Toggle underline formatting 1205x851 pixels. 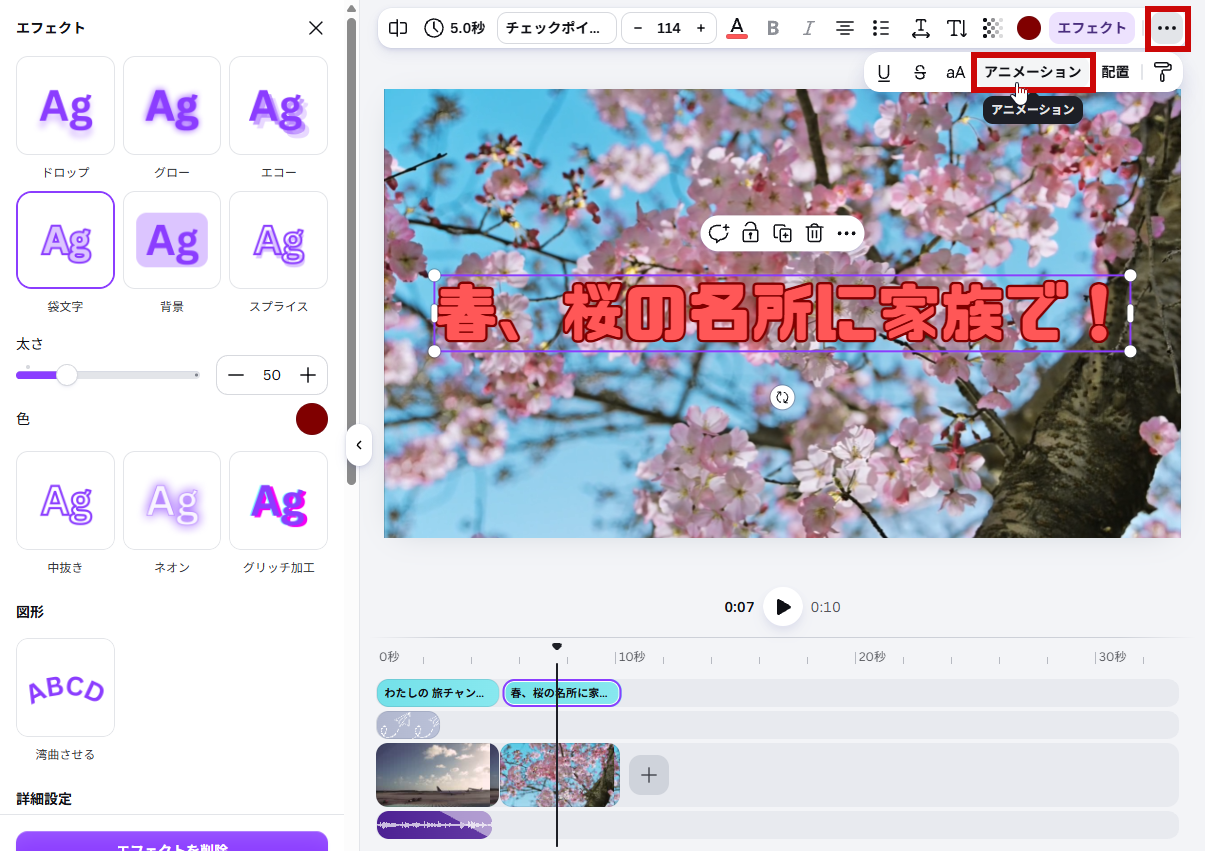(x=883, y=72)
